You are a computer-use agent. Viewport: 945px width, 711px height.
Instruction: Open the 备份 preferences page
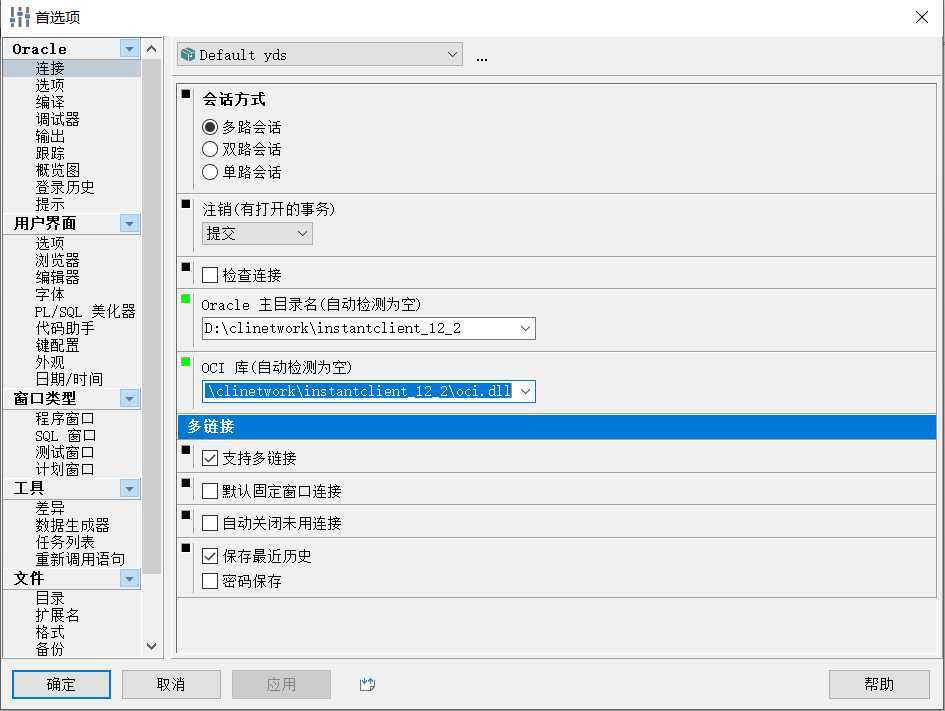pyautogui.click(x=50, y=649)
